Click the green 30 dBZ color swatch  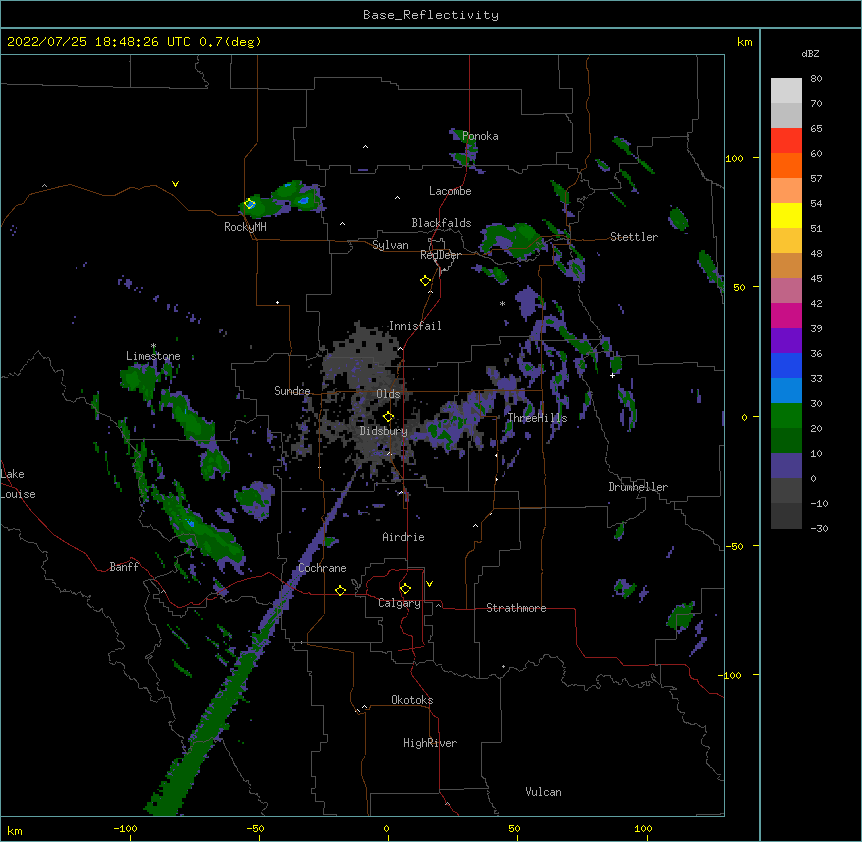point(786,416)
